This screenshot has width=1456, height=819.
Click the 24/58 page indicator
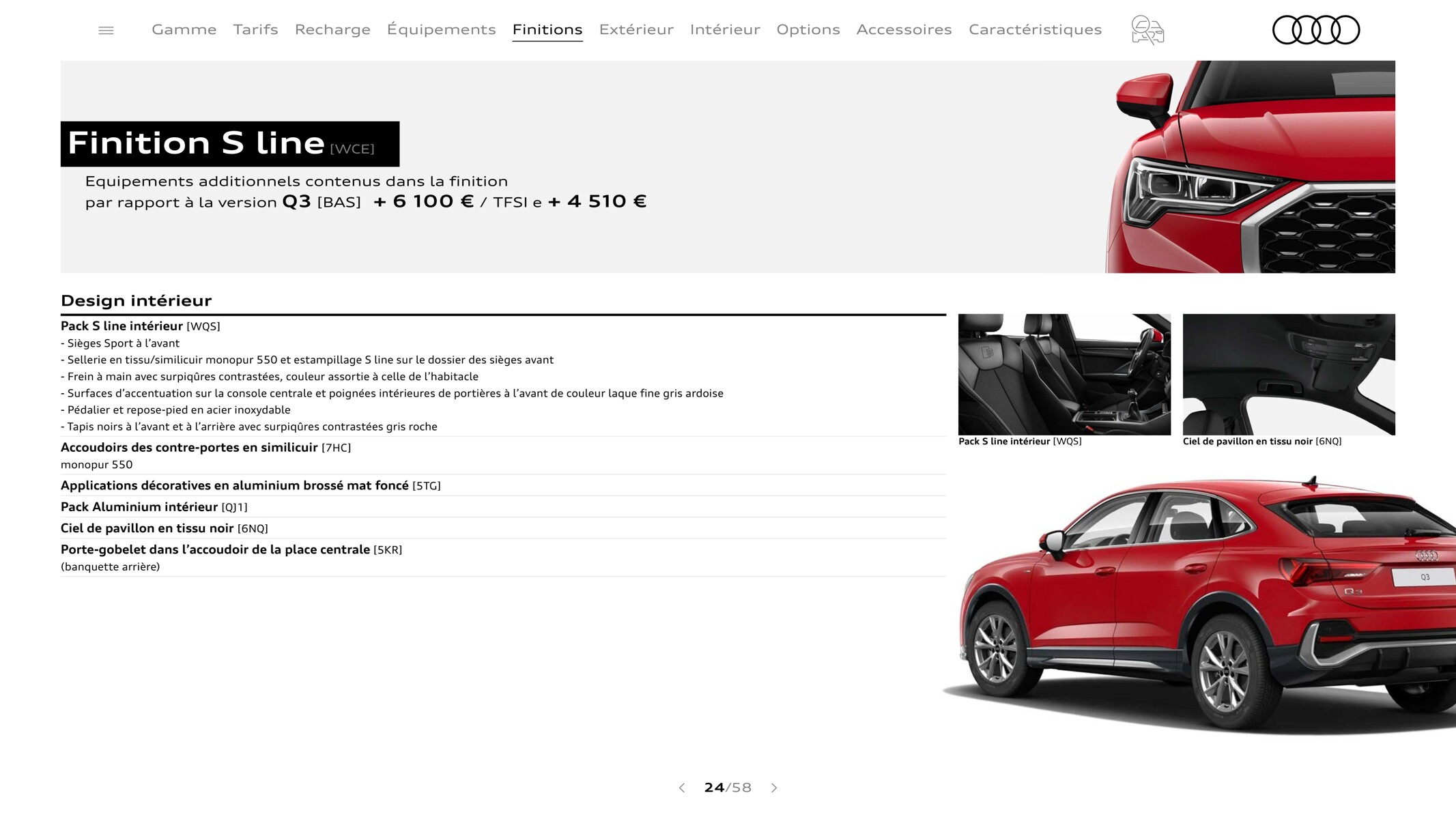pos(728,788)
